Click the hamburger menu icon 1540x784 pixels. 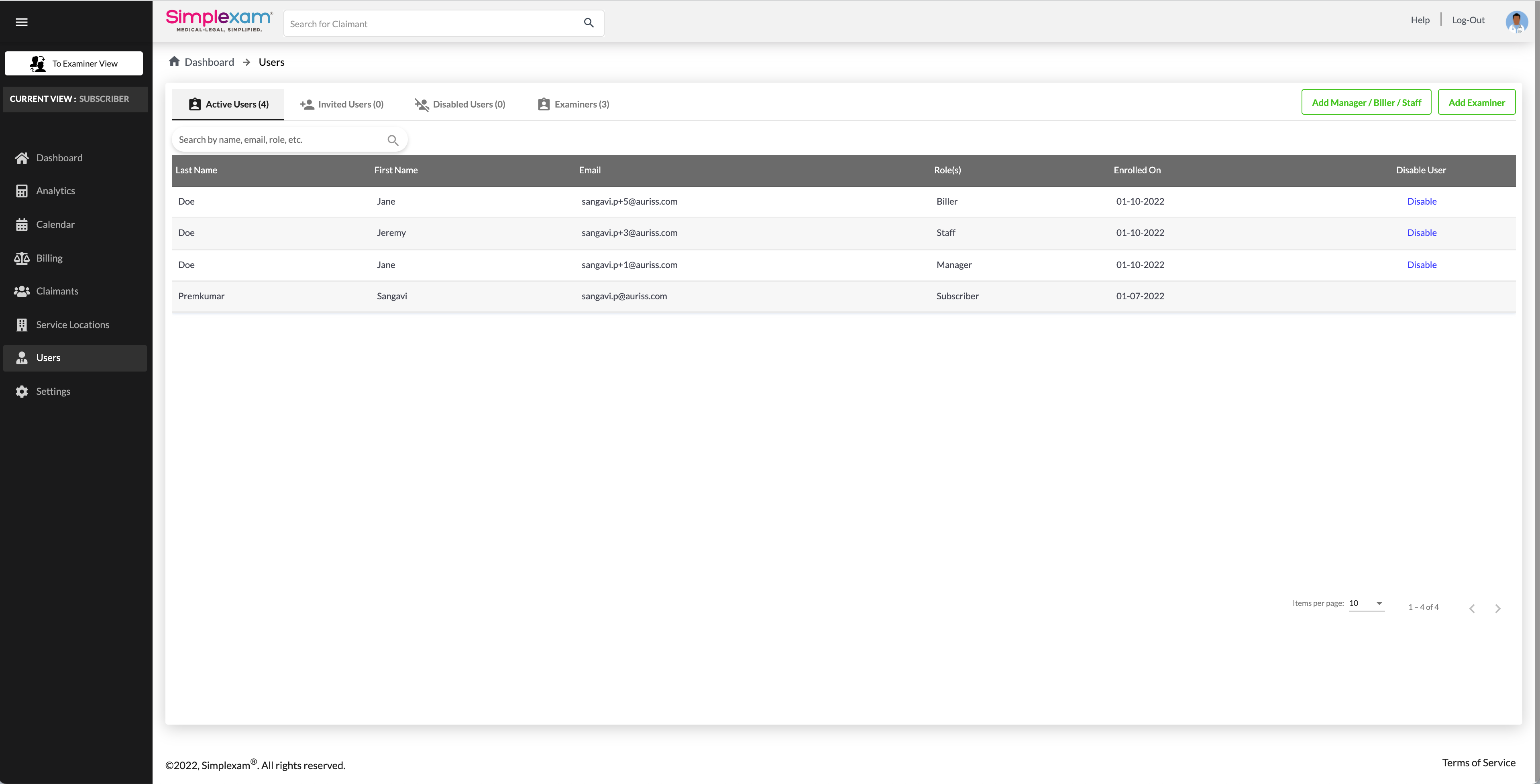click(x=22, y=22)
